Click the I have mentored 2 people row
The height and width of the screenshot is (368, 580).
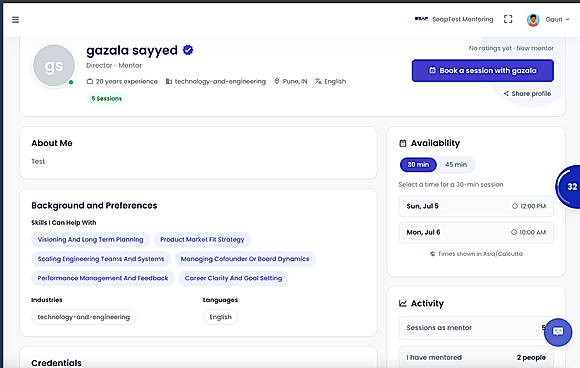(x=476, y=357)
